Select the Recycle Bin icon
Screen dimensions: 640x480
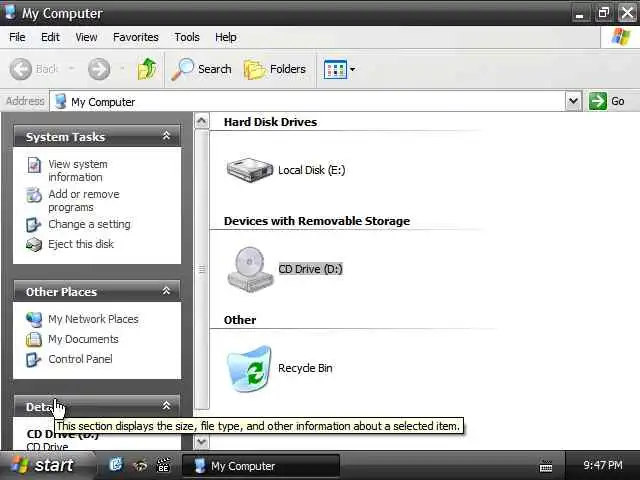pos(249,369)
